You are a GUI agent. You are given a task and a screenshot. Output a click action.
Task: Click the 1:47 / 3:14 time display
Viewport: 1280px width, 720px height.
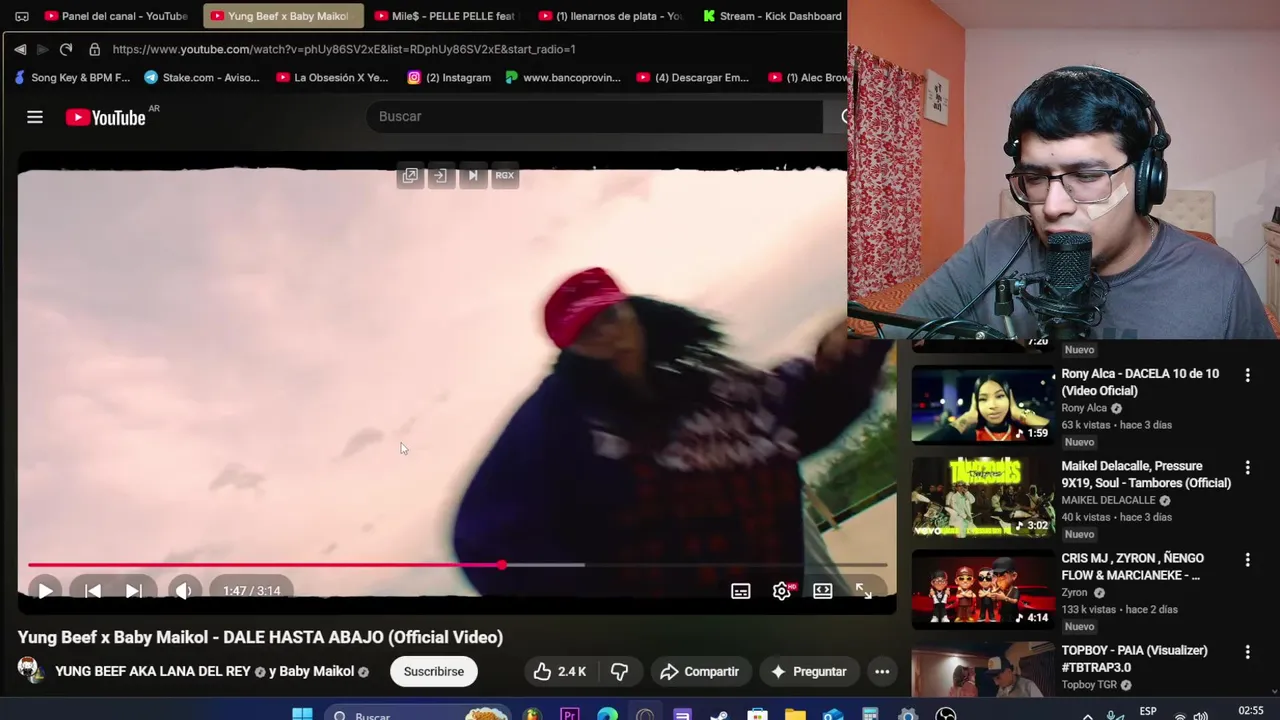251,591
